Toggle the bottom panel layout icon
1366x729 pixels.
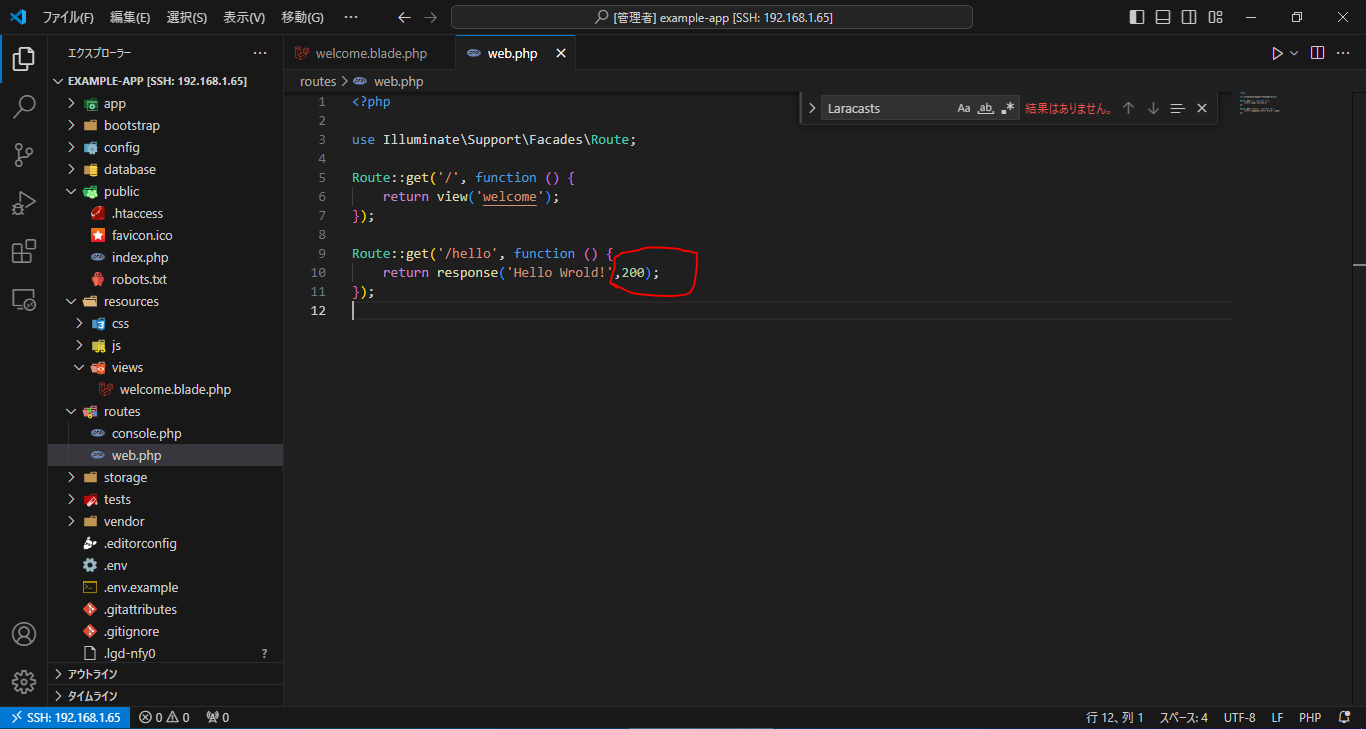pos(1163,17)
